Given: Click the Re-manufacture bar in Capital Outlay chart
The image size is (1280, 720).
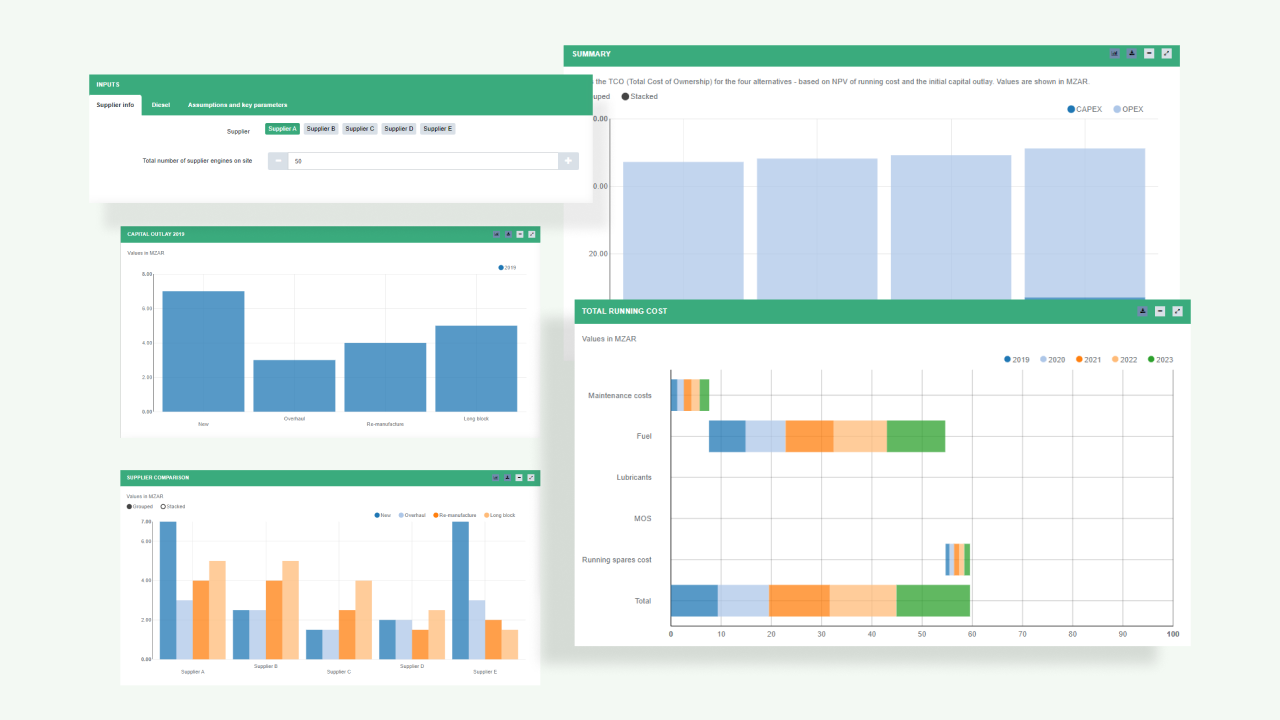Looking at the screenshot, I should 385,377.
